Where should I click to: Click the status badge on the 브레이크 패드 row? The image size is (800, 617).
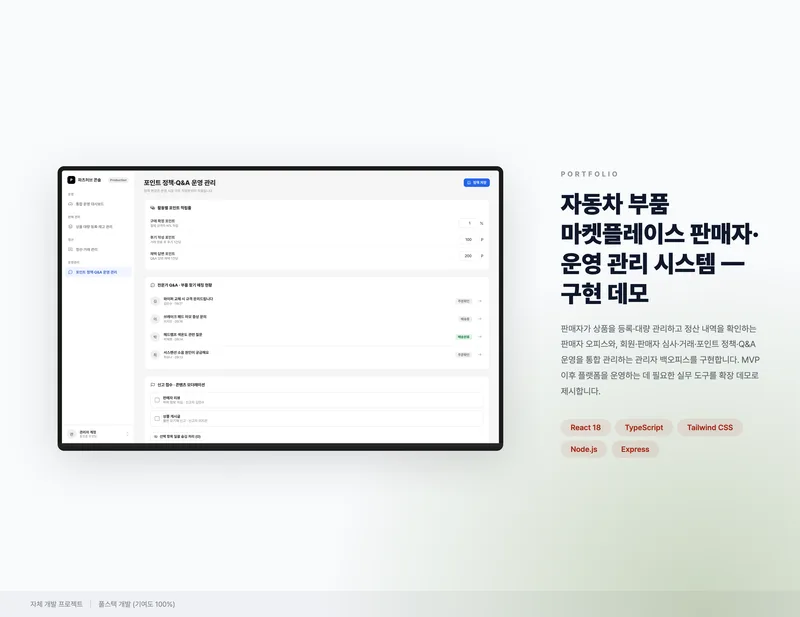pos(465,319)
